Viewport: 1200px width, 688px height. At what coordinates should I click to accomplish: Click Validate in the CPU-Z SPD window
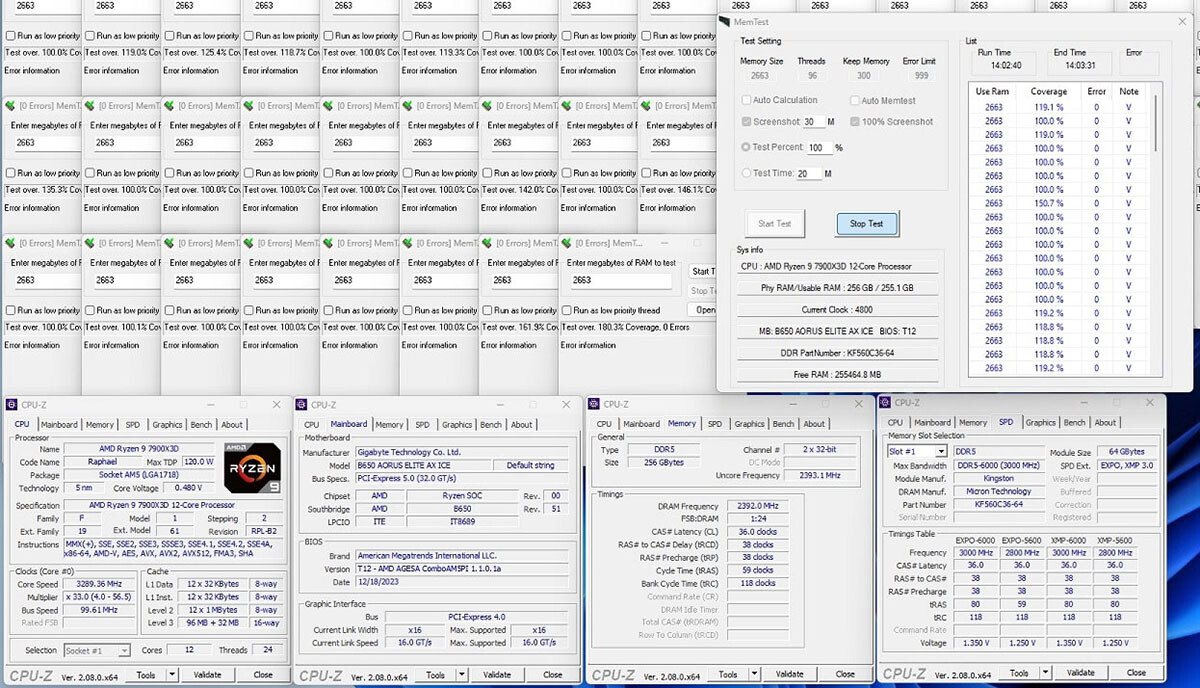(1081, 672)
